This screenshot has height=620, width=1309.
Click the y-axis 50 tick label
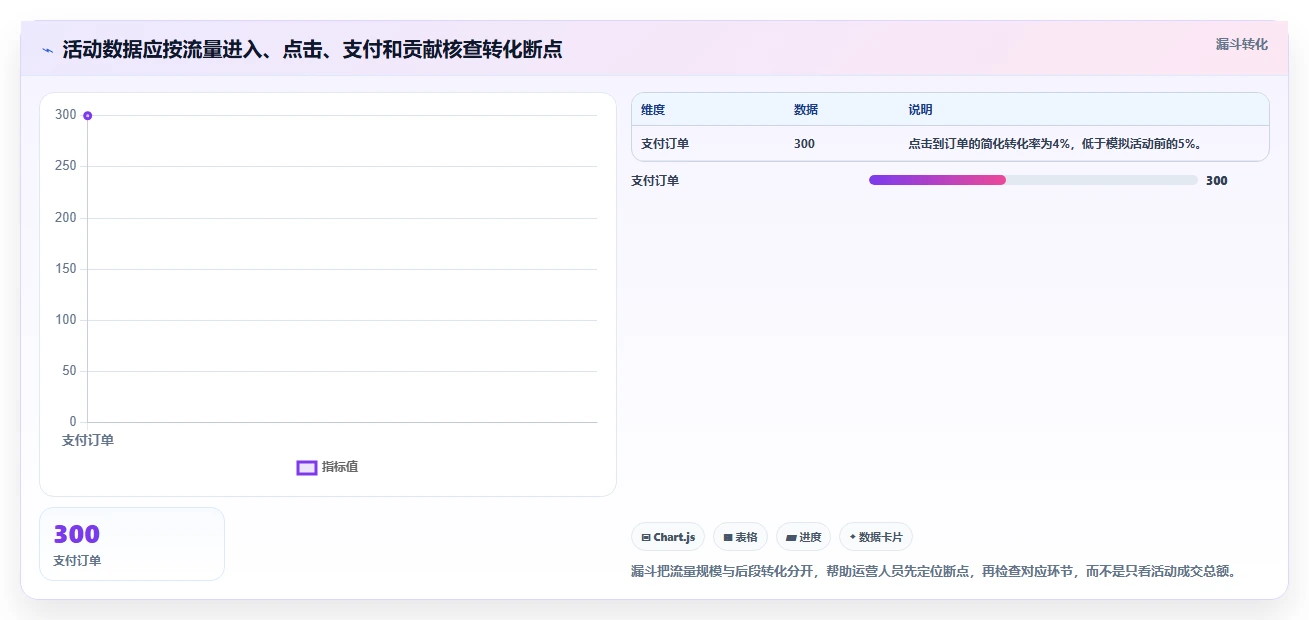click(x=70, y=371)
